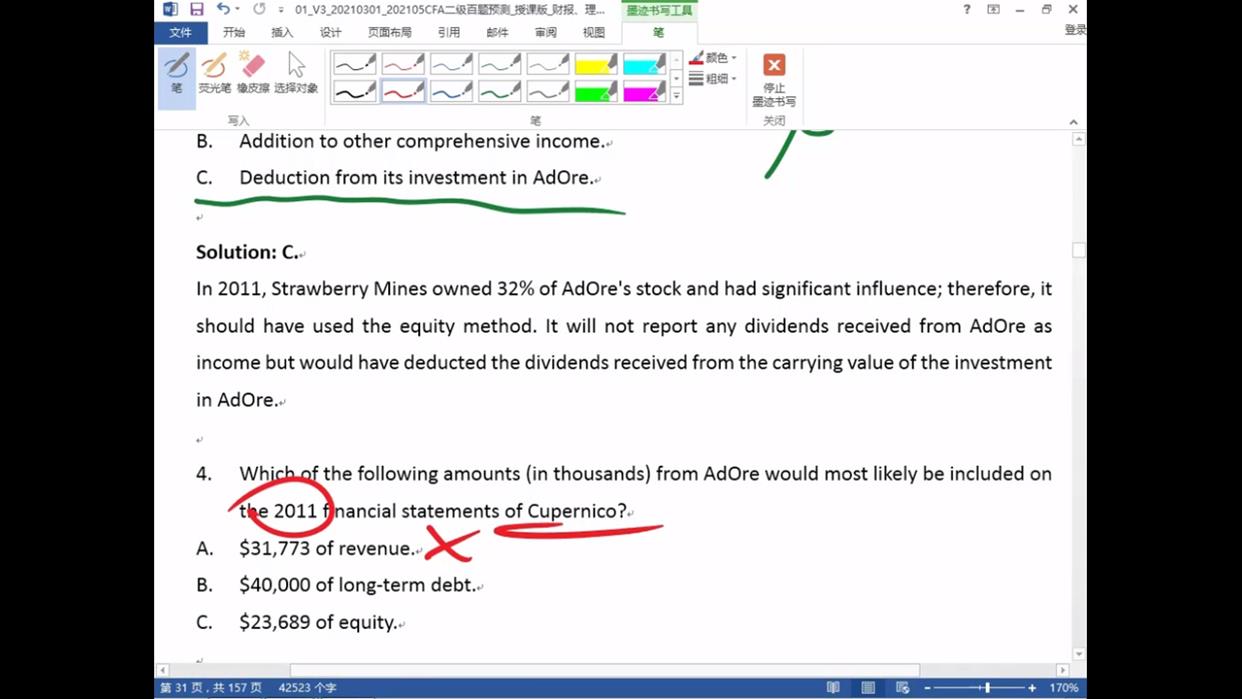The width and height of the screenshot is (1242, 699).
Task: Switch to the 设计 Design tab
Action: 330,32
